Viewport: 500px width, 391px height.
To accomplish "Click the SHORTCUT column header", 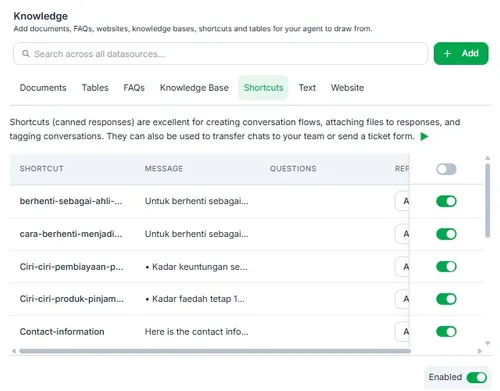I will 42,169.
